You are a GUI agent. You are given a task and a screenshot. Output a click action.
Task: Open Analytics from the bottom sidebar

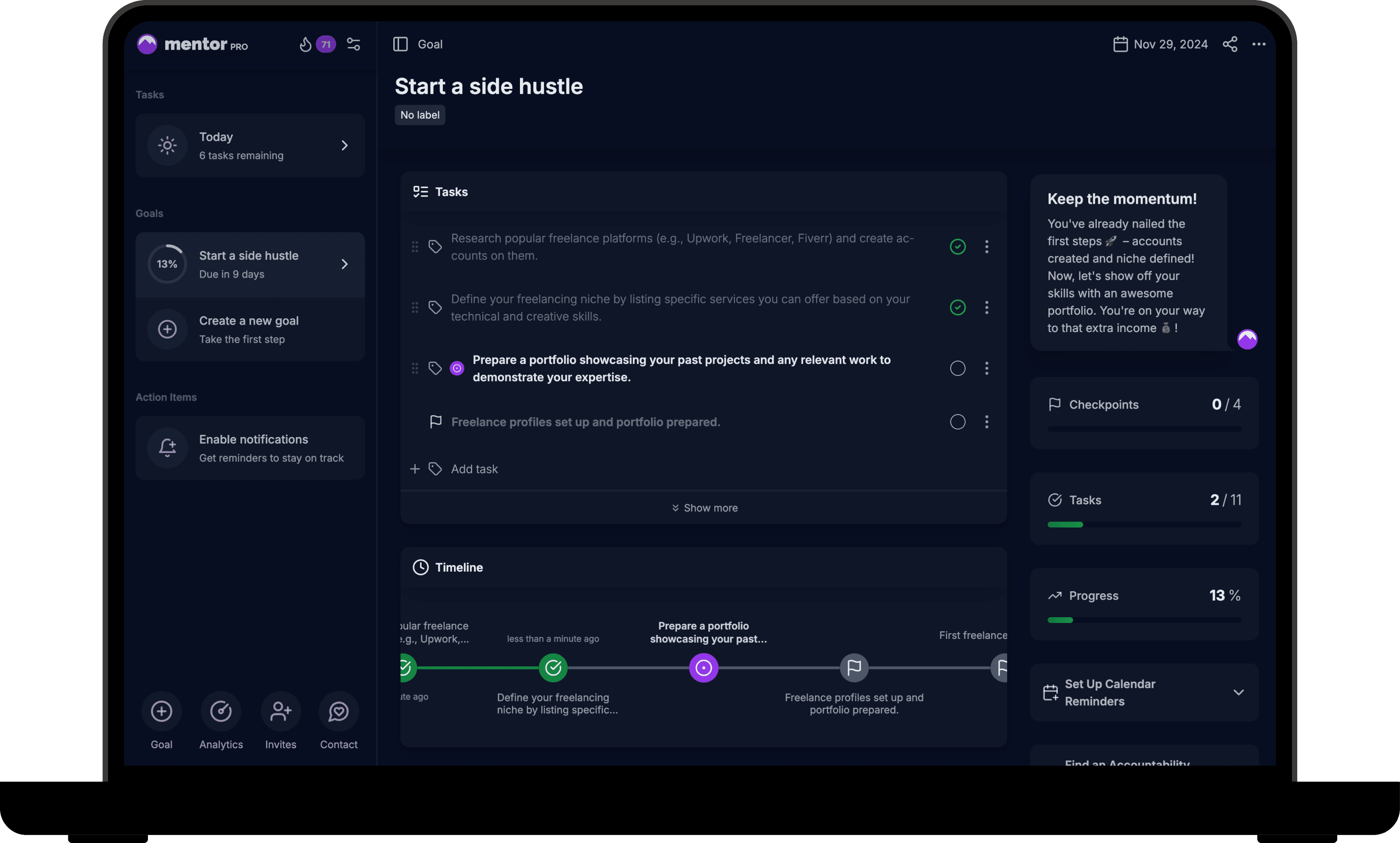(221, 711)
